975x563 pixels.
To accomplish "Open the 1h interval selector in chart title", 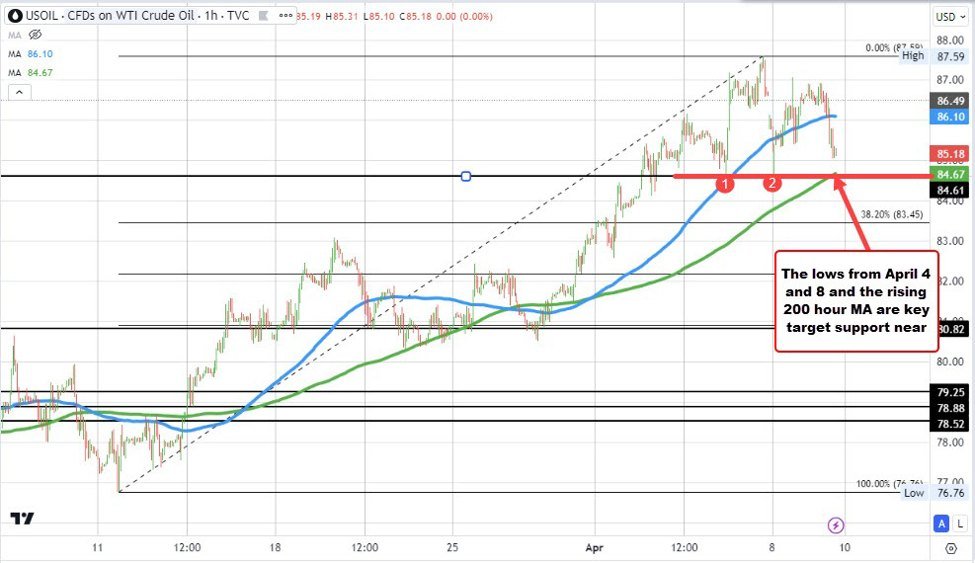I will pyautogui.click(x=212, y=17).
